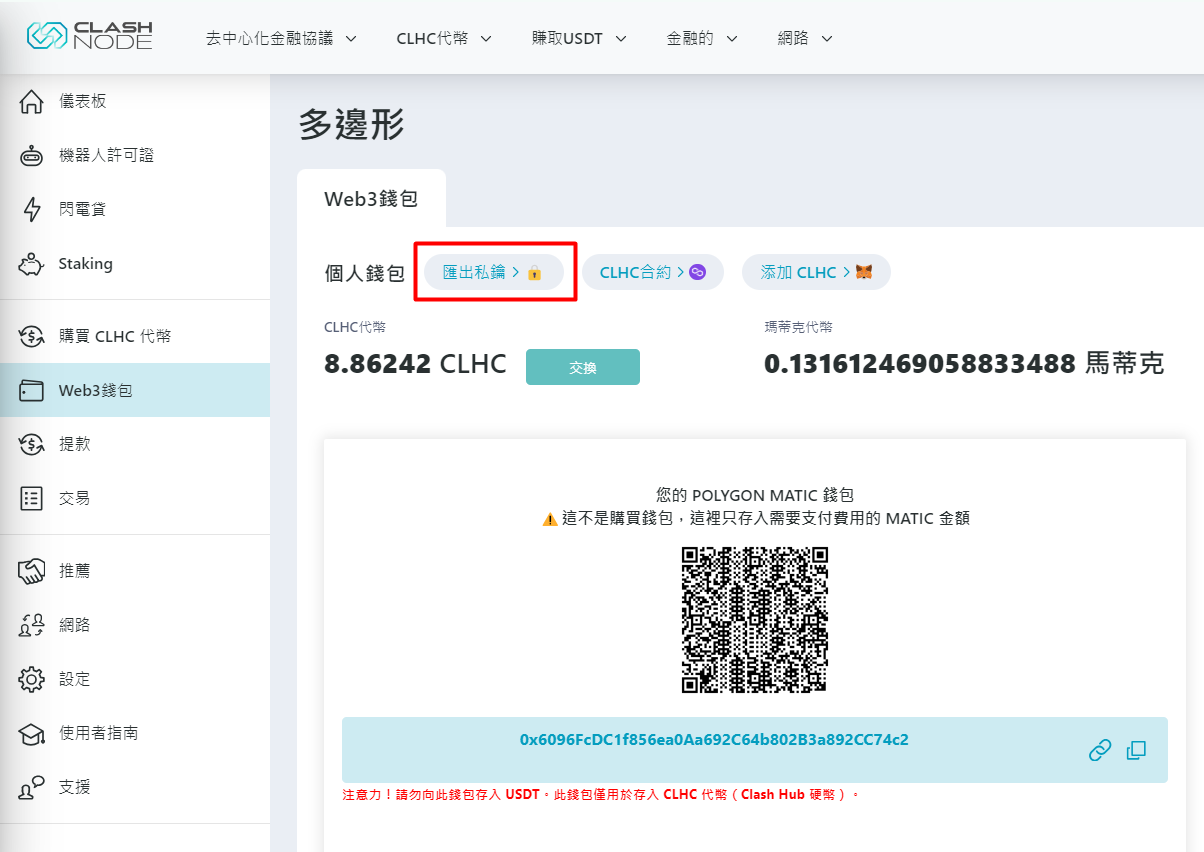1204x852 pixels.
Task: Click the MetaMask fox icon on 添加 CLHC
Action: point(863,272)
